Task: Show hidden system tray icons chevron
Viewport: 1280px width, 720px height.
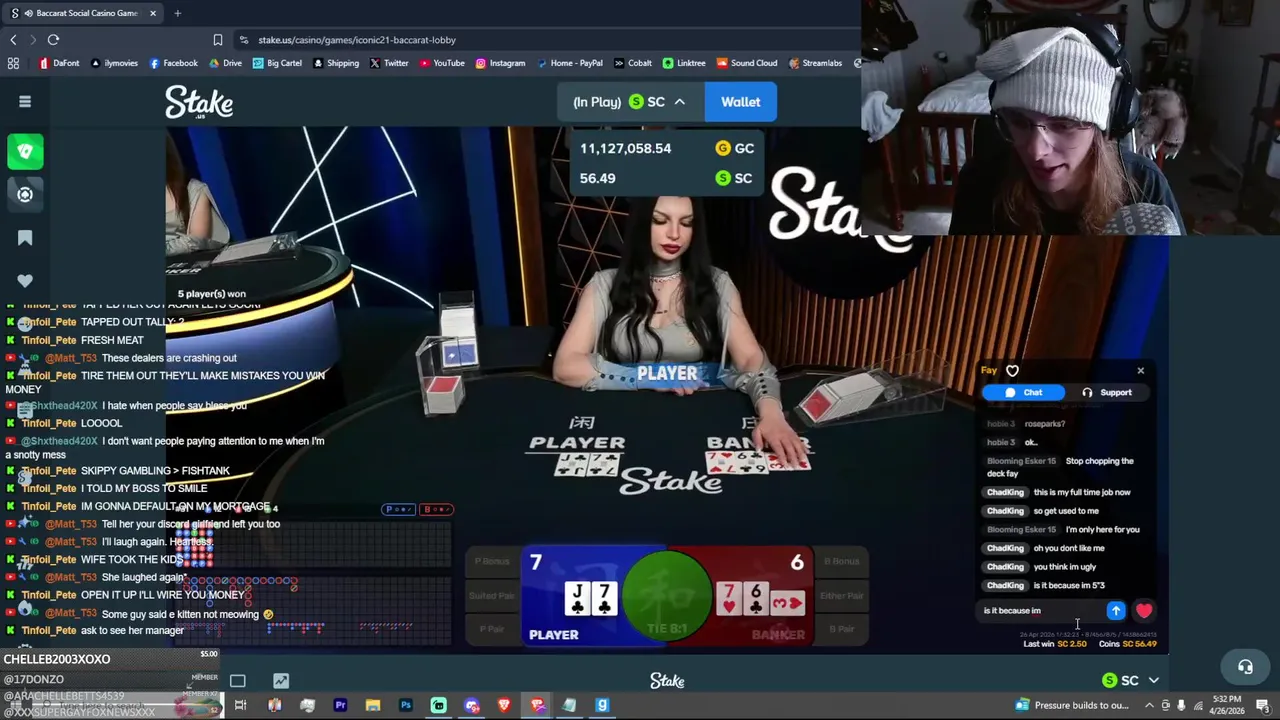Action: 1150,705
